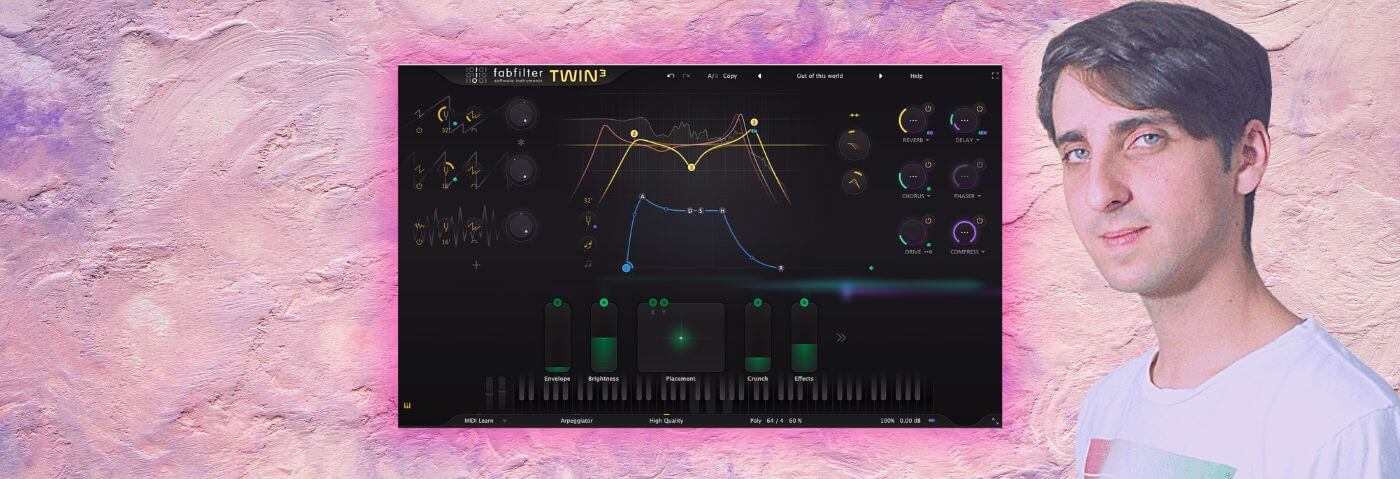This screenshot has height=479, width=1400.
Task: Click the 60 % value in bottom bar
Action: click(x=796, y=421)
